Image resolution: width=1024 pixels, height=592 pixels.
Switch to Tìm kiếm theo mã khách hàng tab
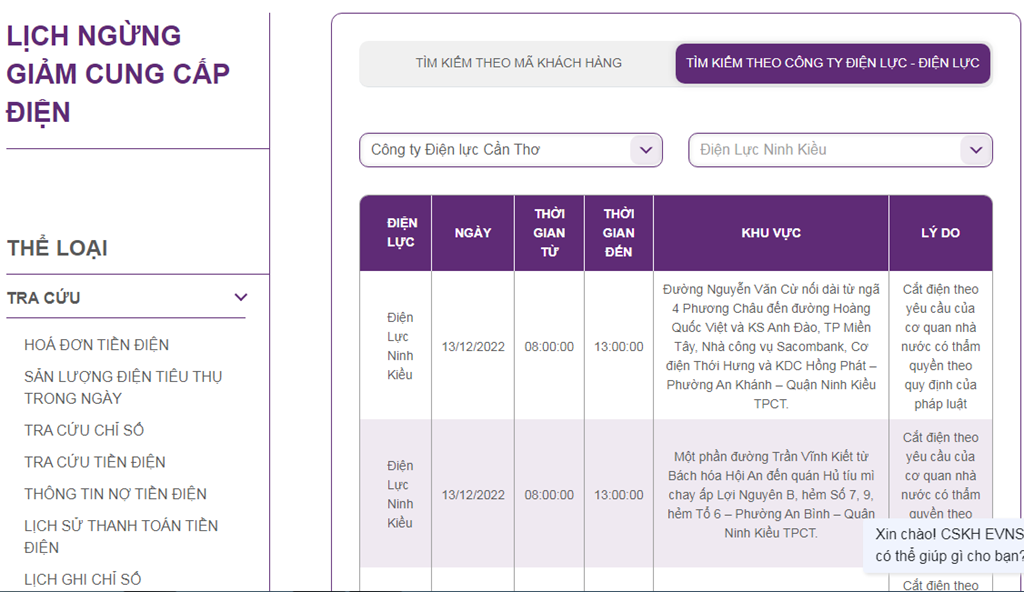point(518,63)
